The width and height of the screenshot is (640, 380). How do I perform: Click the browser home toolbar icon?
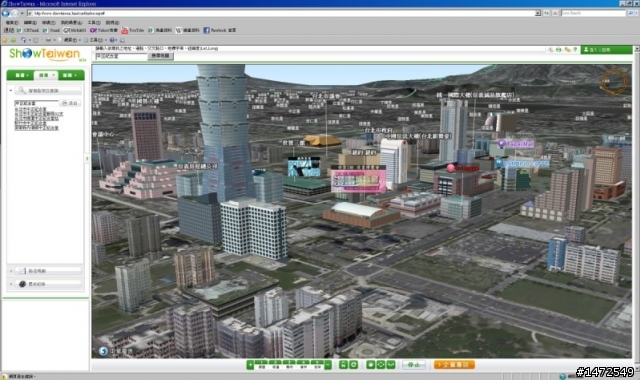pos(24,40)
